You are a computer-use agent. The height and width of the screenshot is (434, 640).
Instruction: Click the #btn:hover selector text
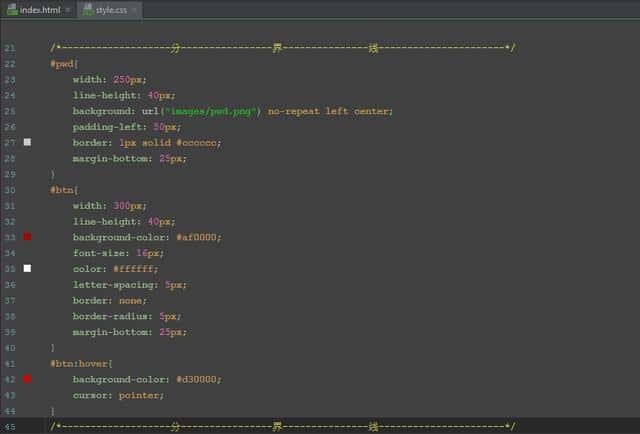81,364
